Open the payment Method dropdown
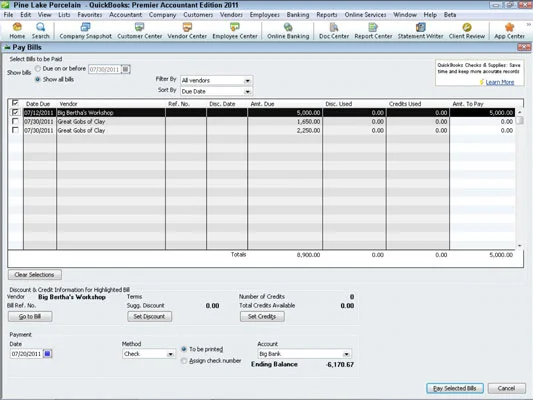 tap(170, 354)
